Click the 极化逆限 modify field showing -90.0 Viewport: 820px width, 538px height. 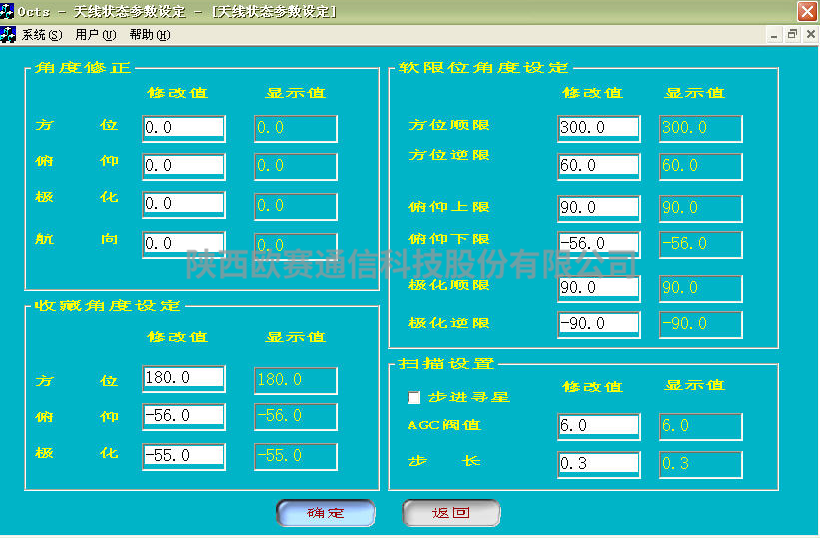[x=598, y=324]
